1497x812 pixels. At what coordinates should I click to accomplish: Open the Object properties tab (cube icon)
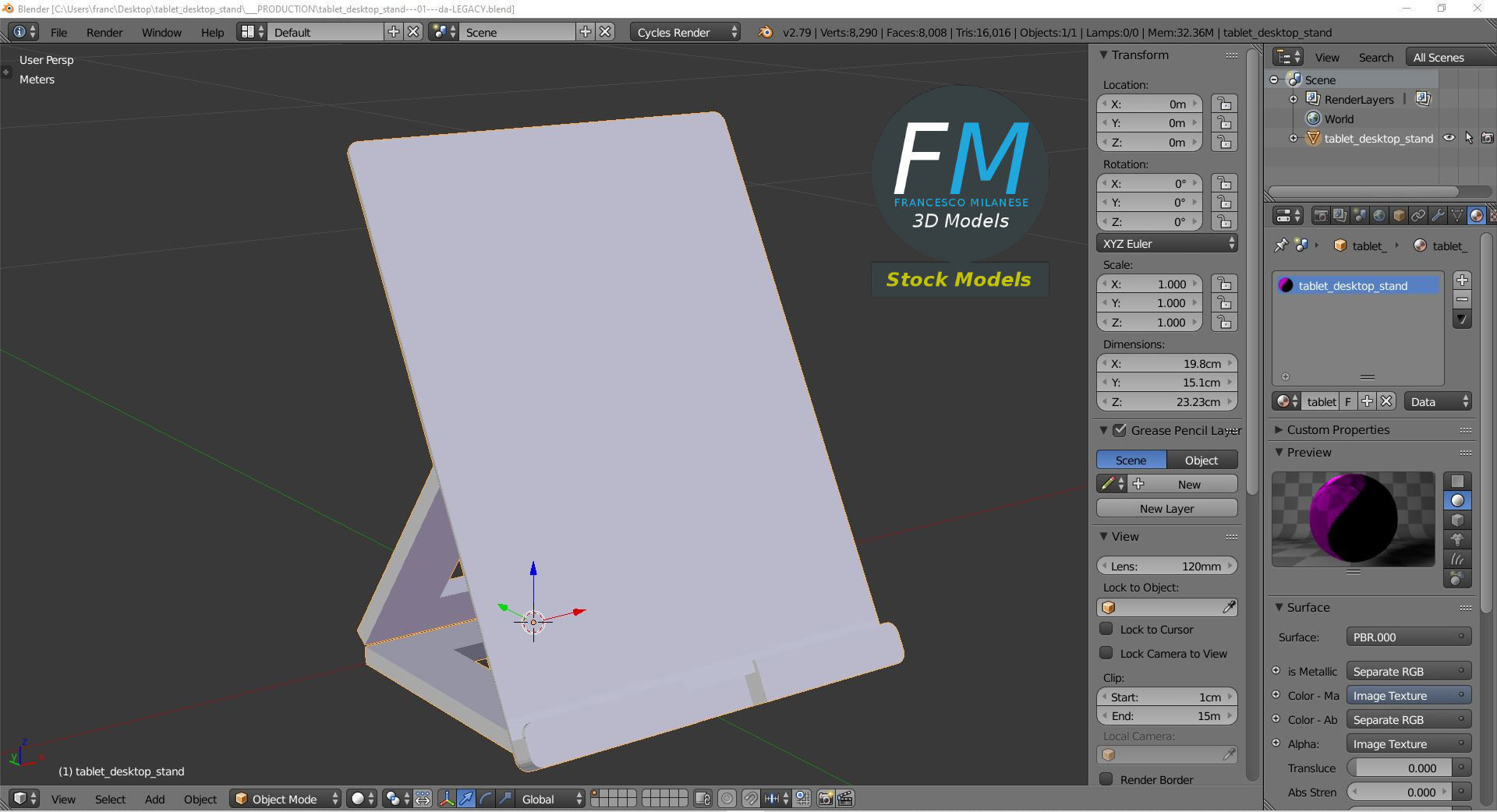1398,216
